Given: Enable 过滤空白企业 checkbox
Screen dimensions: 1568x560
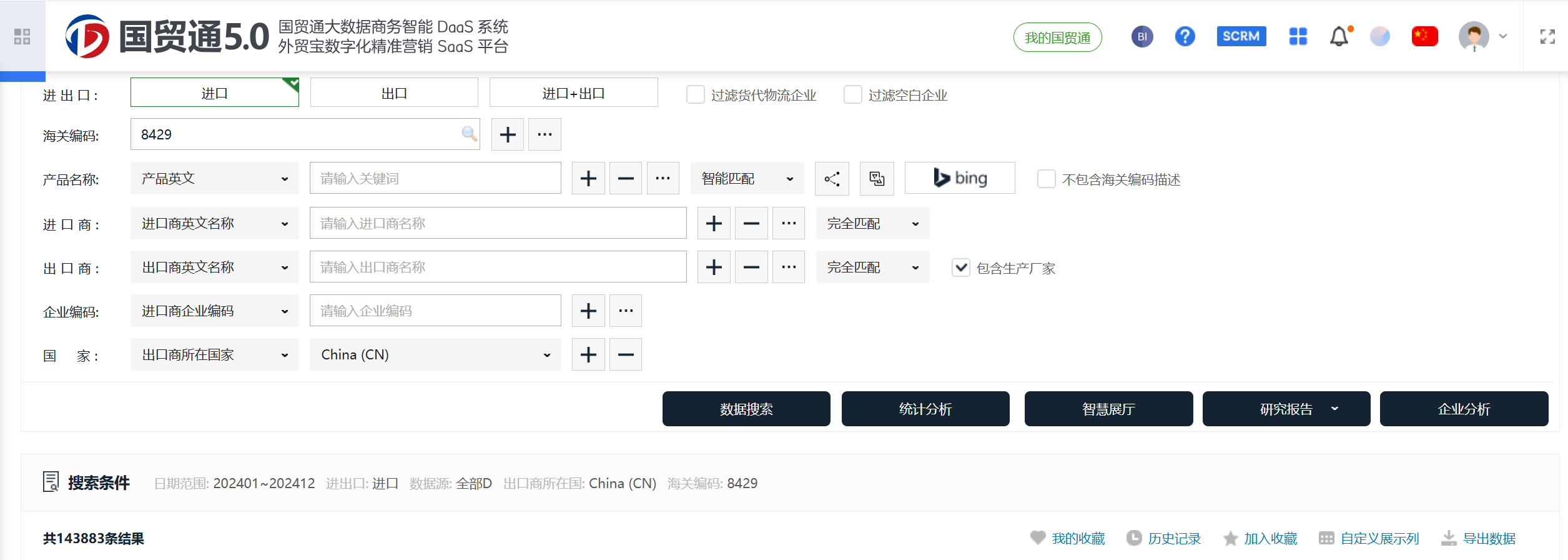Looking at the screenshot, I should tap(852, 94).
